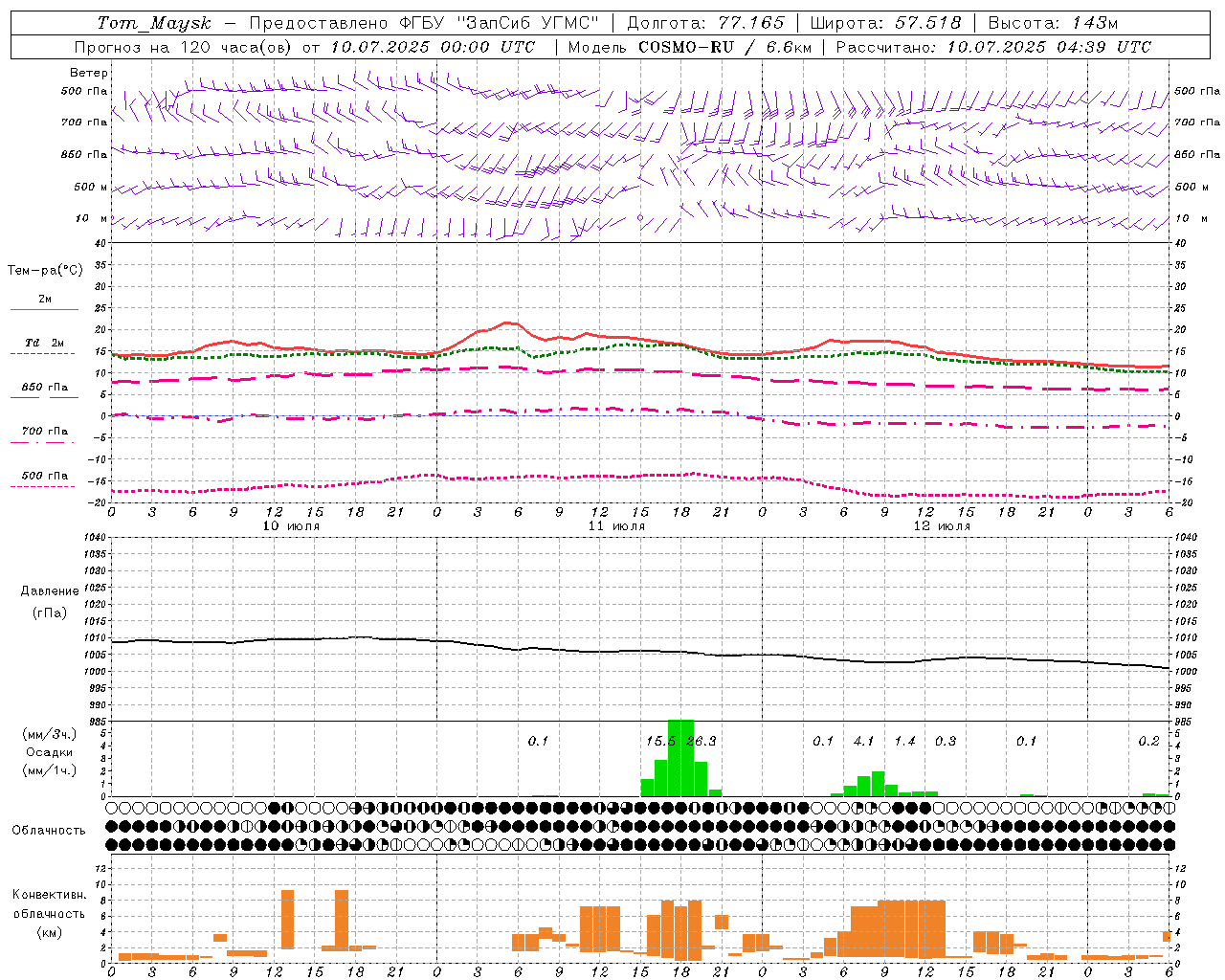This screenshot has height=980, width=1225.
Task: Click the "Осадки" precipitation label
Action: [x=50, y=752]
